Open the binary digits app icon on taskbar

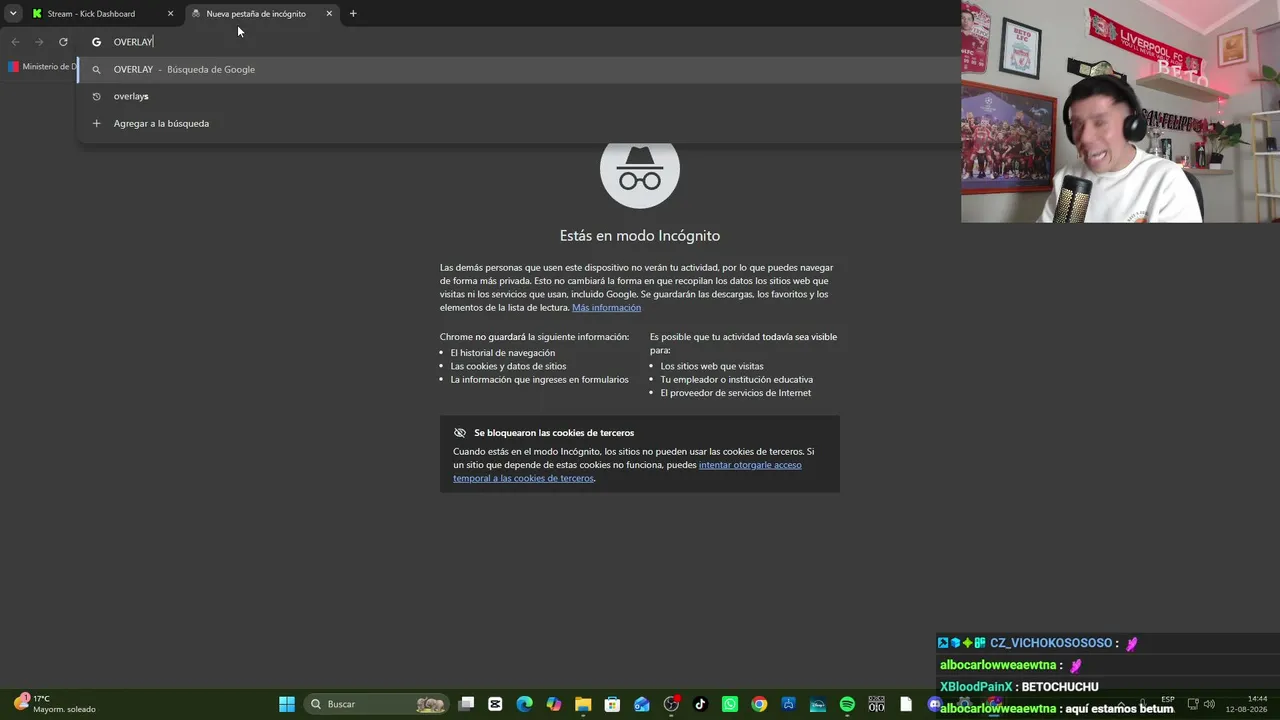click(x=876, y=704)
